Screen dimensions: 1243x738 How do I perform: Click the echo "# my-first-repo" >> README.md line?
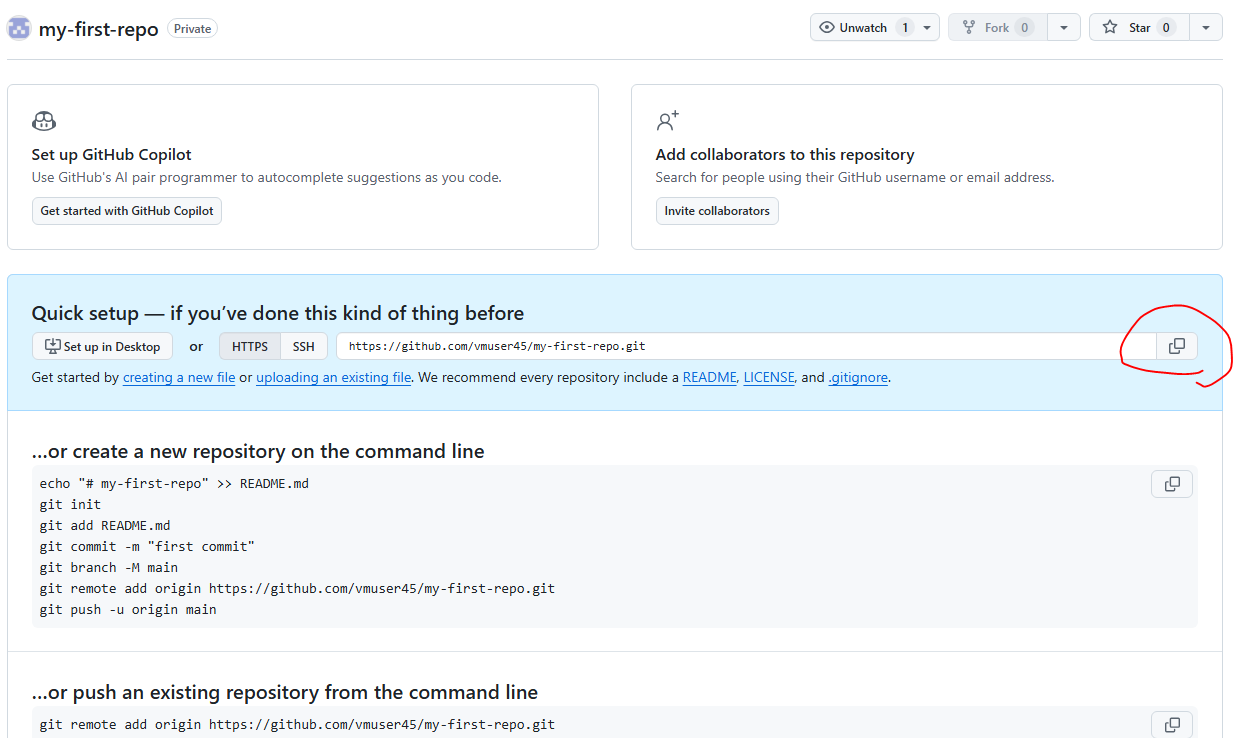coord(174,483)
